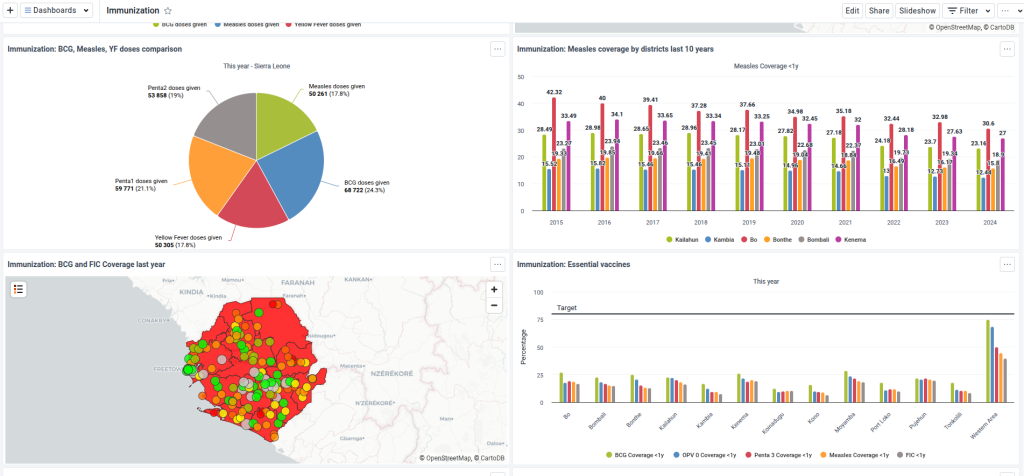Click the Edit dashboard button
The width and height of the screenshot is (1024, 476).
coord(852,10)
